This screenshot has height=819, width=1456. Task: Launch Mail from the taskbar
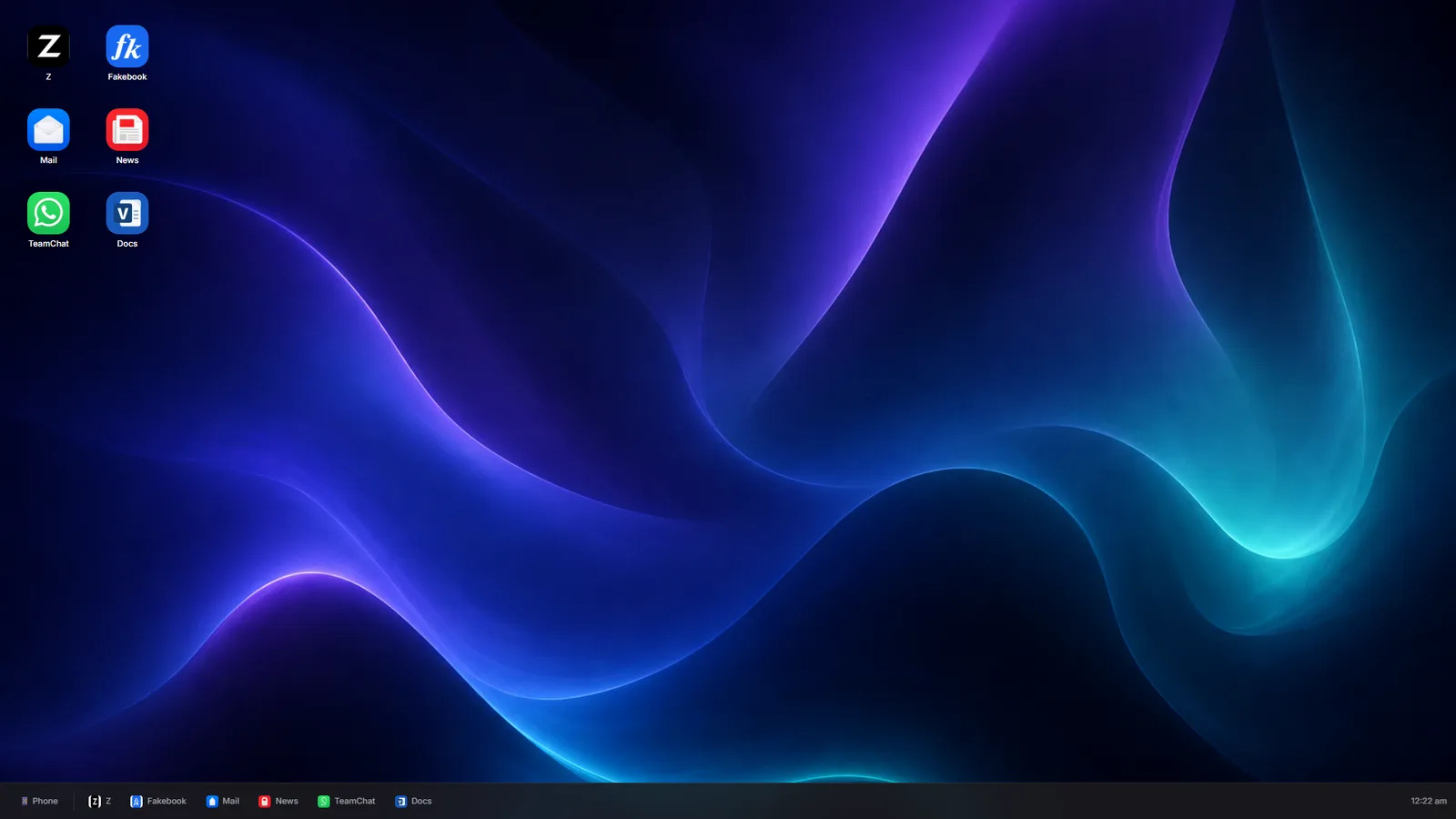click(223, 801)
